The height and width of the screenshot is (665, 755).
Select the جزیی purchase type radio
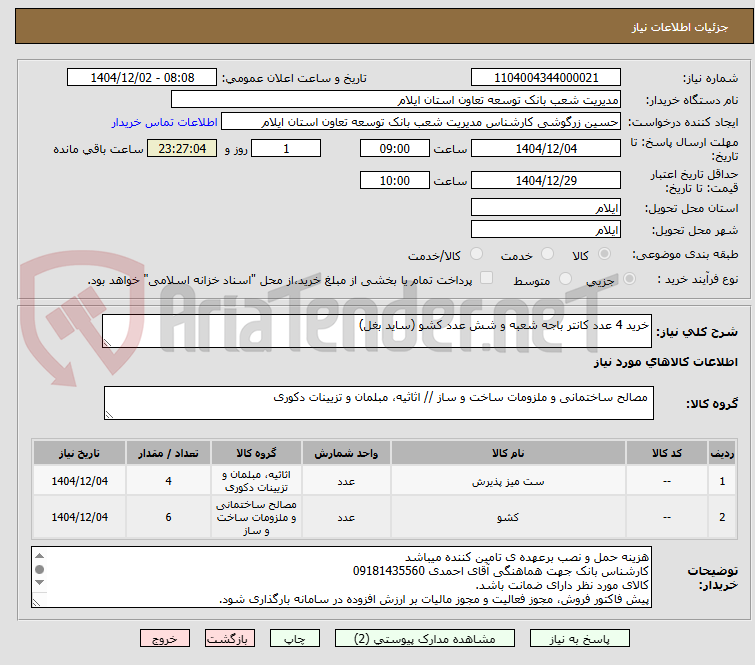coord(629,278)
